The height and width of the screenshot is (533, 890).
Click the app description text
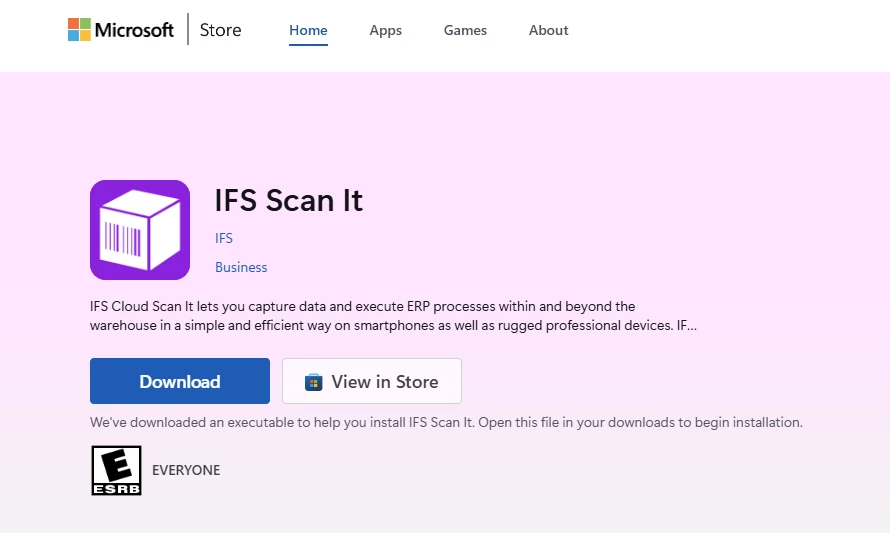click(x=393, y=316)
